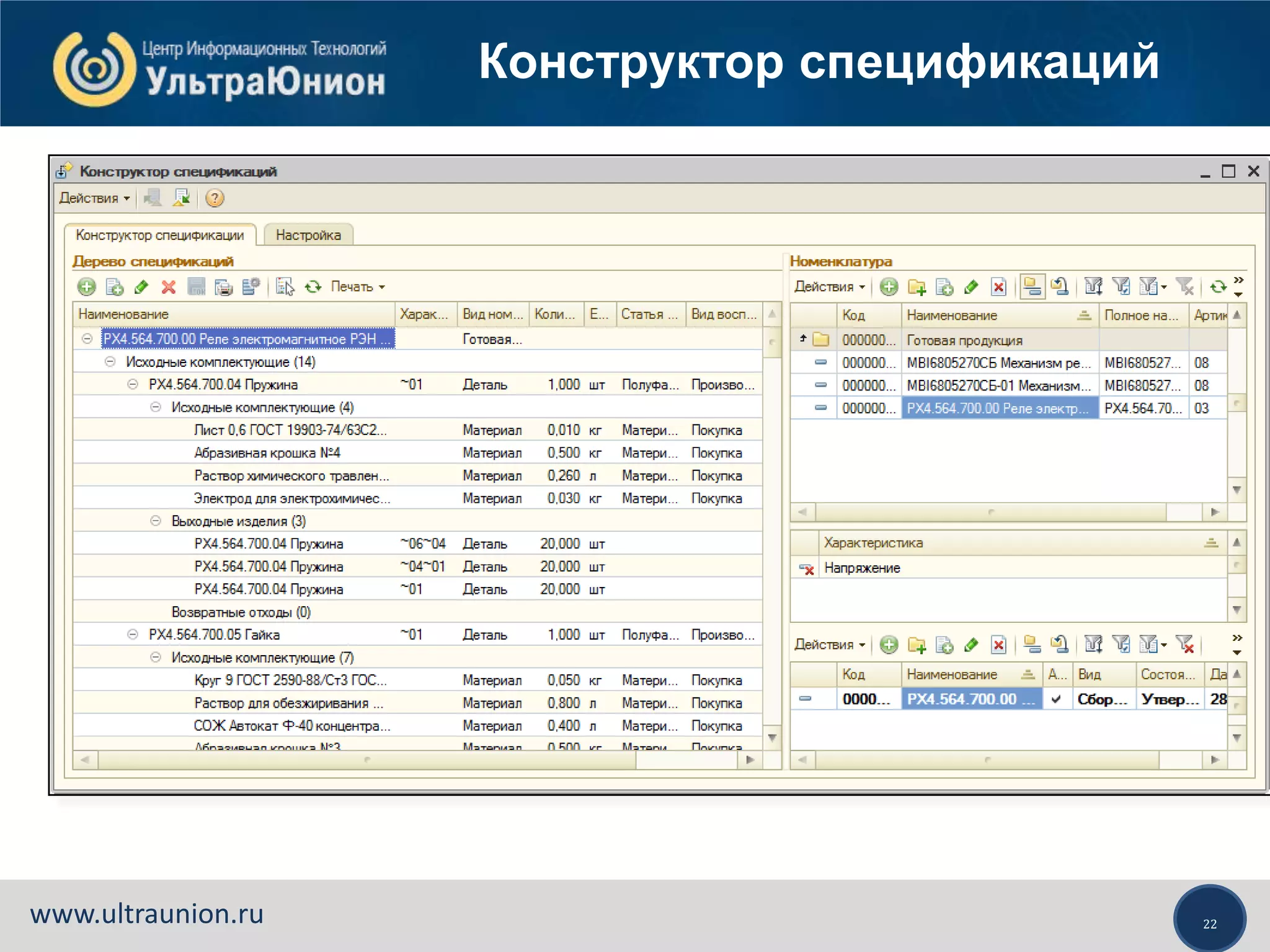
Task: Click the green Add icon in lower specifications toolbar
Action: pos(889,645)
